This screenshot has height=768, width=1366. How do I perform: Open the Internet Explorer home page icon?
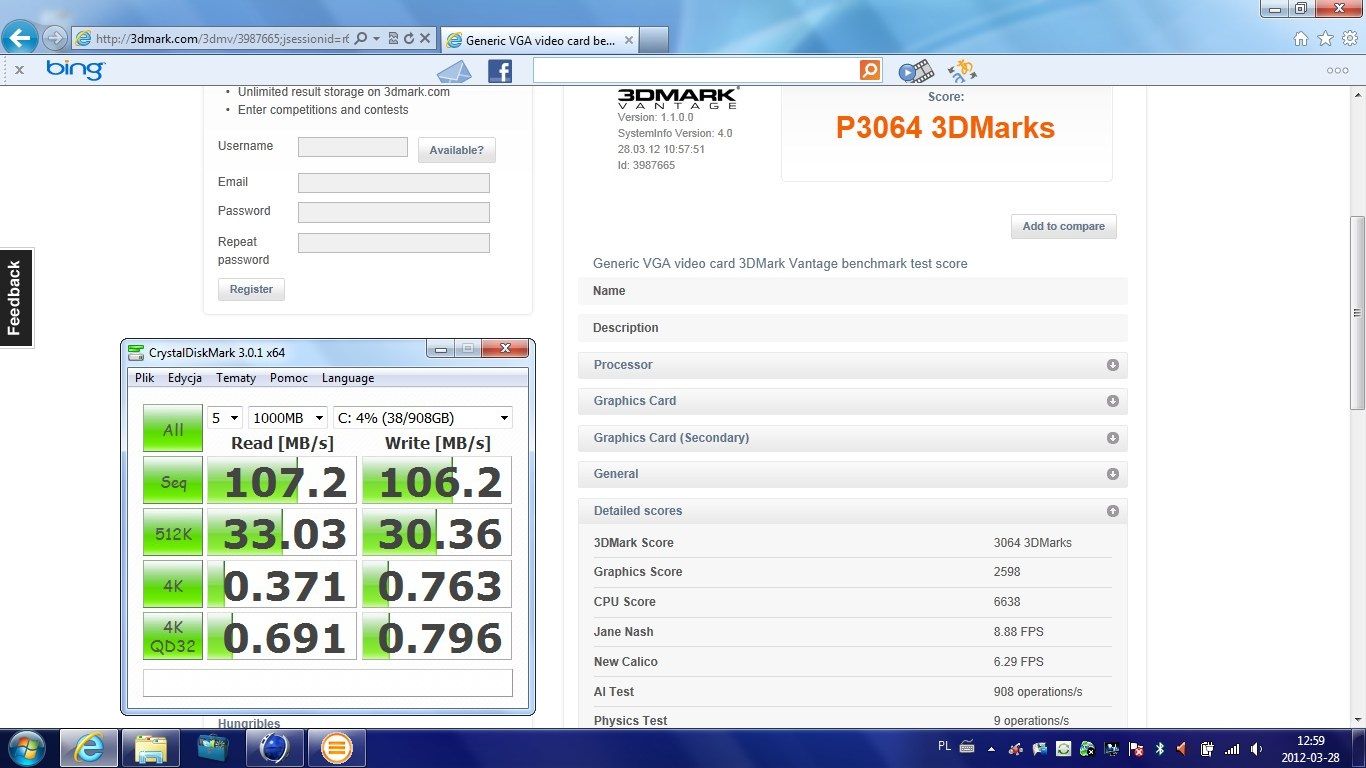coord(1301,39)
